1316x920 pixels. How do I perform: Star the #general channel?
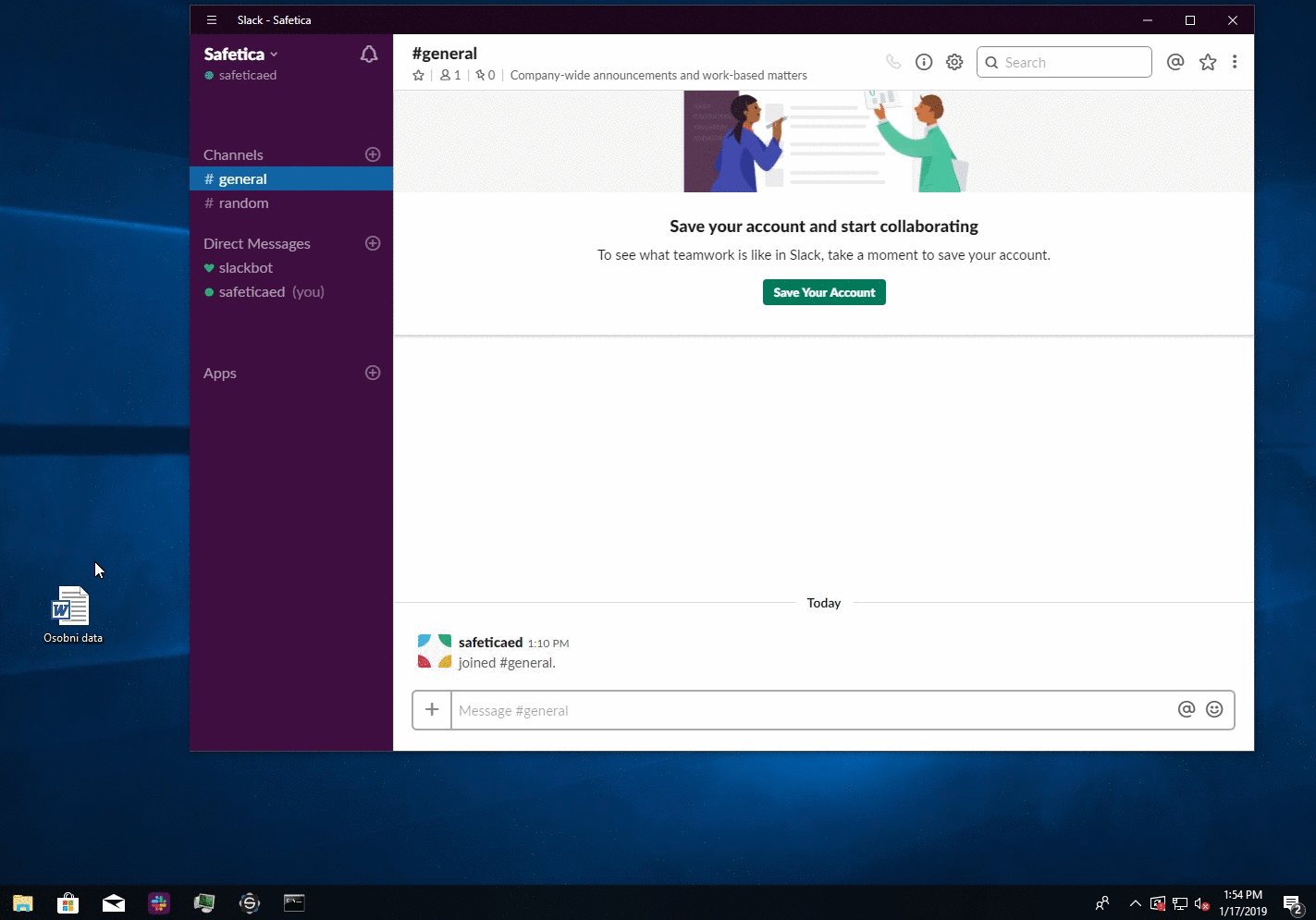[419, 76]
